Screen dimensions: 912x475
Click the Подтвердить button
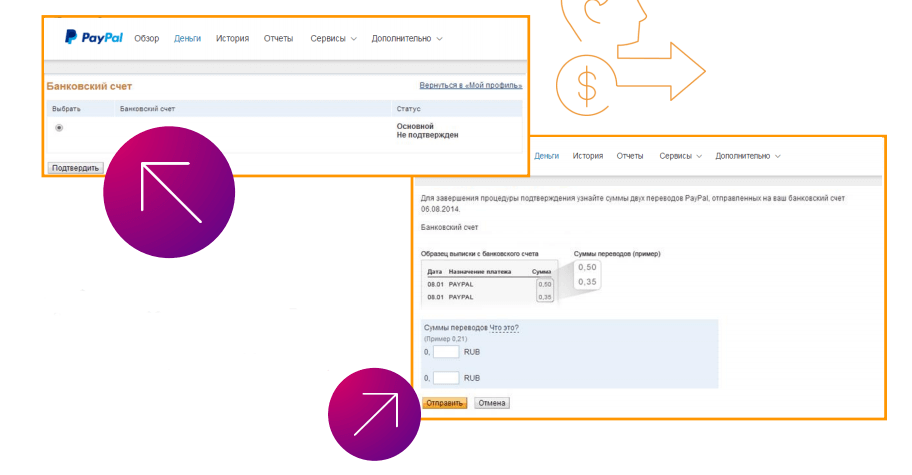tap(76, 168)
